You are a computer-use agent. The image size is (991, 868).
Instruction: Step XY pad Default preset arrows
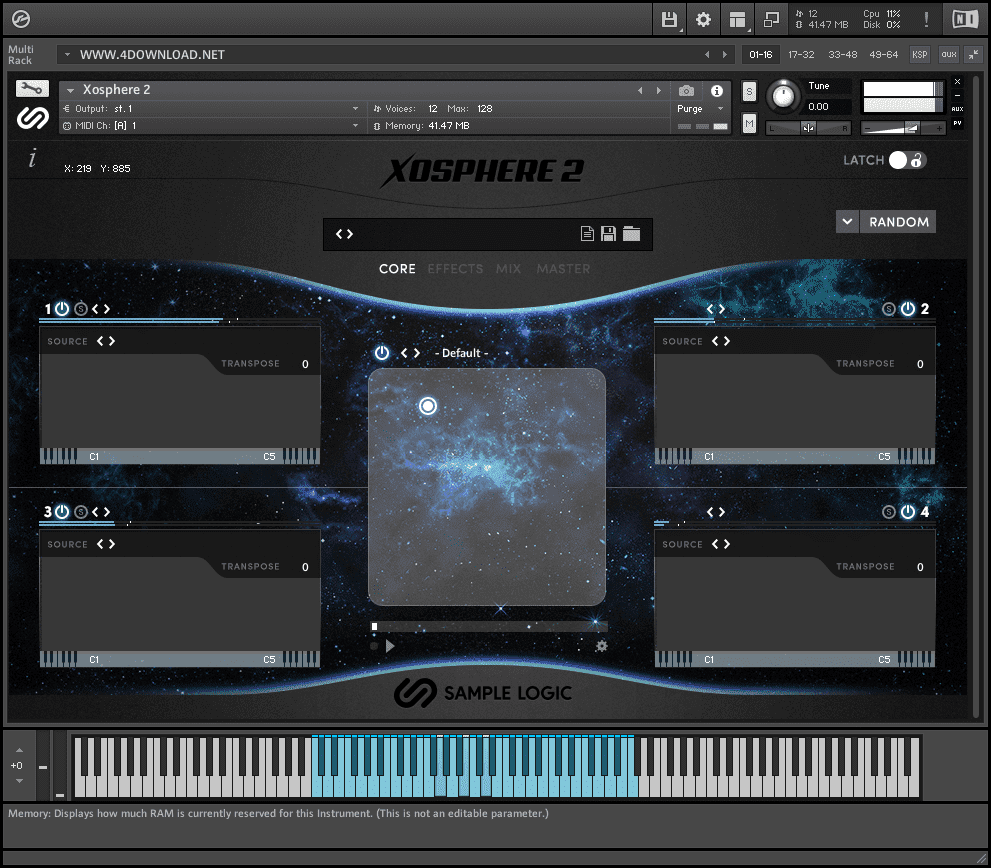[410, 353]
